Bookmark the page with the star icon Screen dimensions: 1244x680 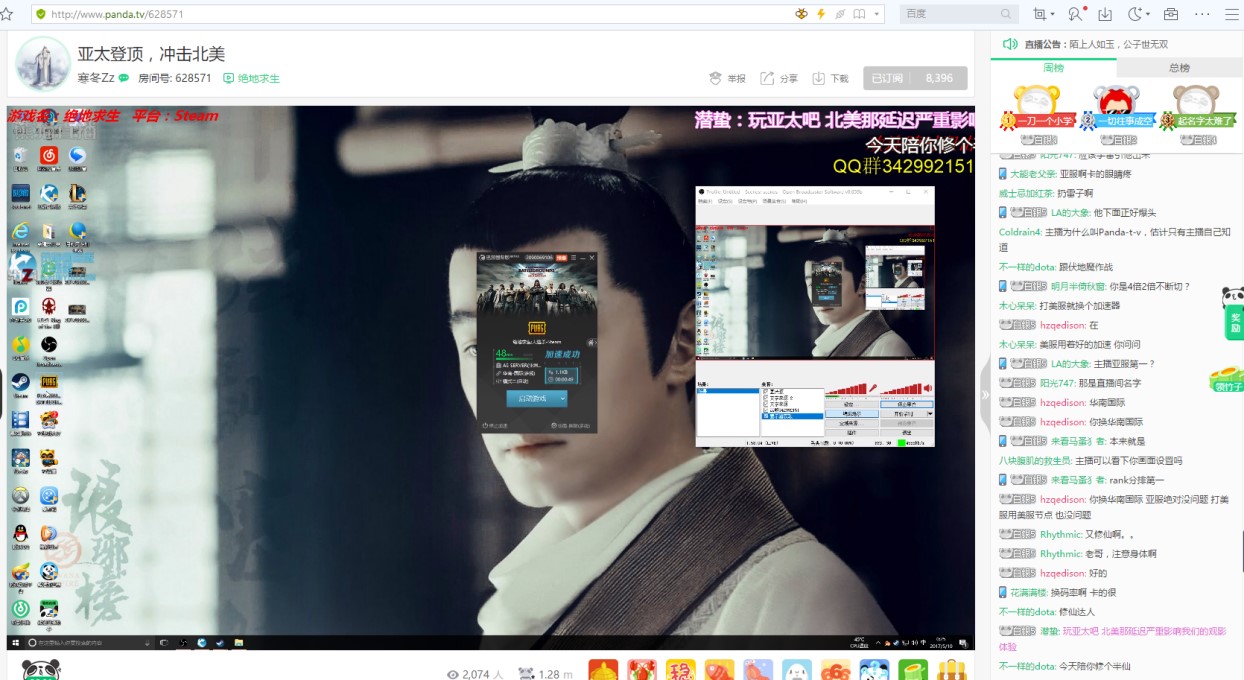click(6, 14)
